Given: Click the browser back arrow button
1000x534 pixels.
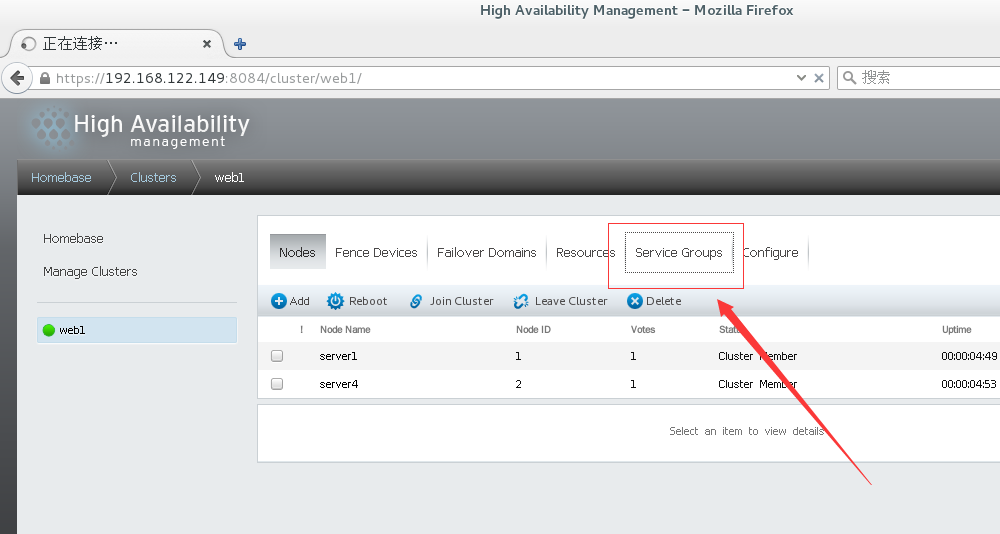Looking at the screenshot, I should [17, 78].
